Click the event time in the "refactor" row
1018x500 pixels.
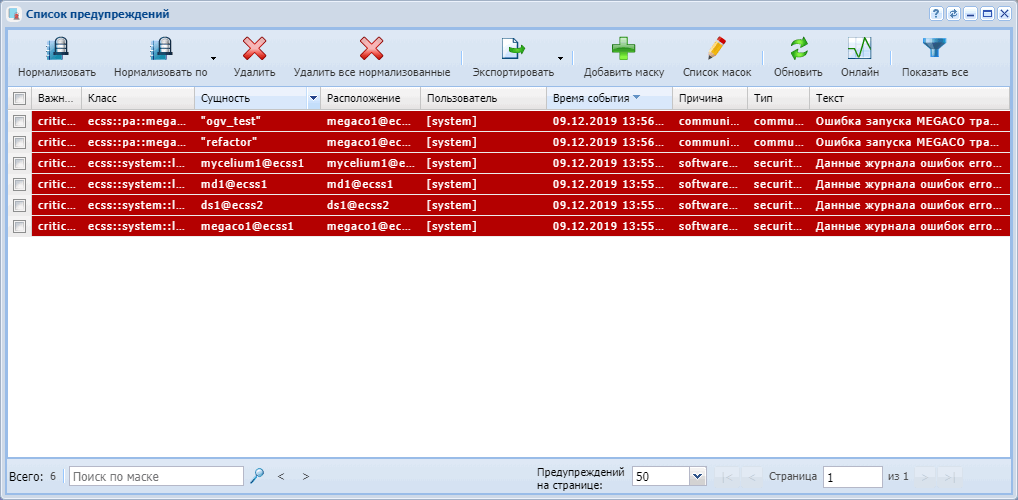[x=609, y=142]
